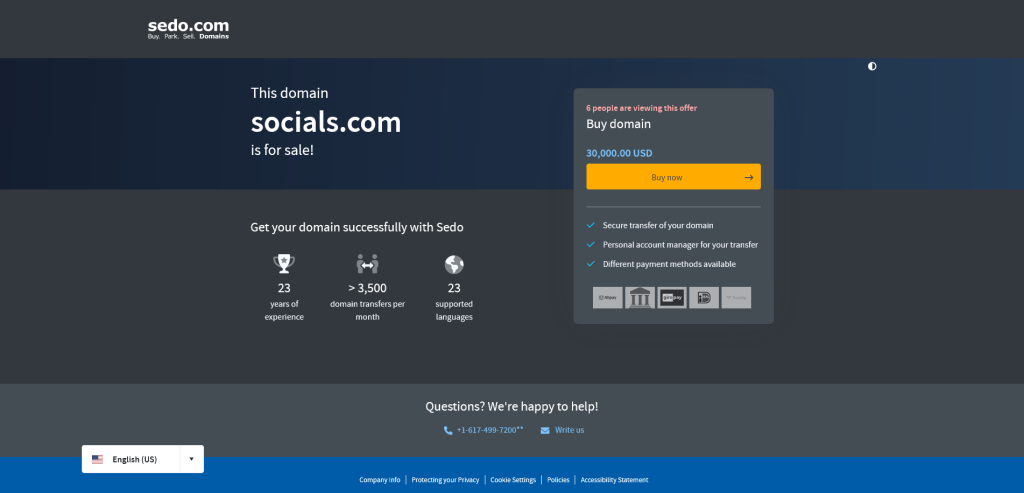1024x493 pixels.
Task: Click 'Personal account manager for your transfer' text
Action: coord(680,245)
